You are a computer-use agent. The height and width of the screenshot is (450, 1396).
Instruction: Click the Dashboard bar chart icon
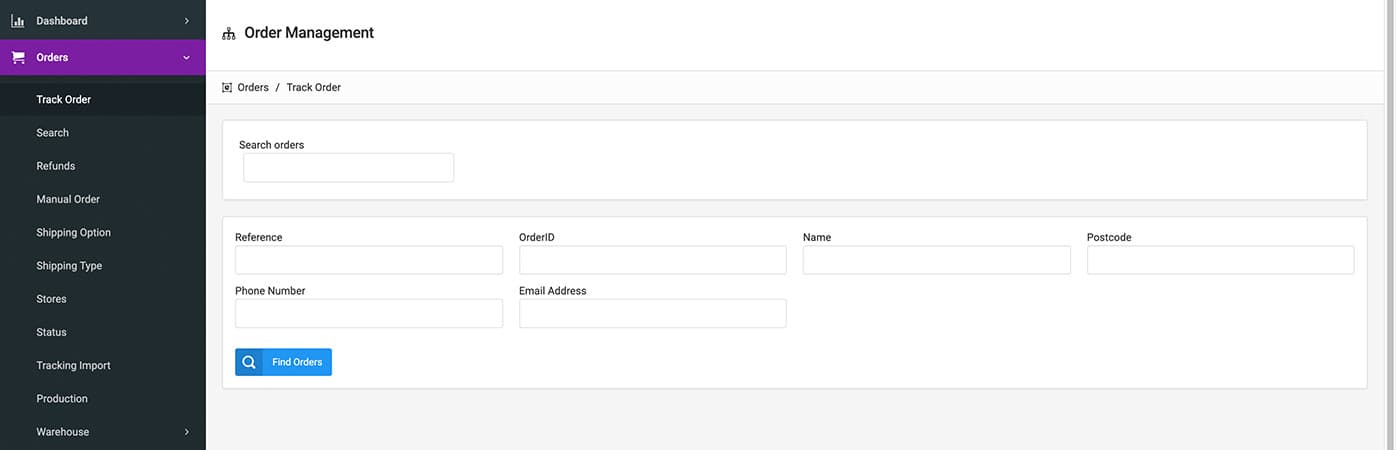pyautogui.click(x=17, y=21)
